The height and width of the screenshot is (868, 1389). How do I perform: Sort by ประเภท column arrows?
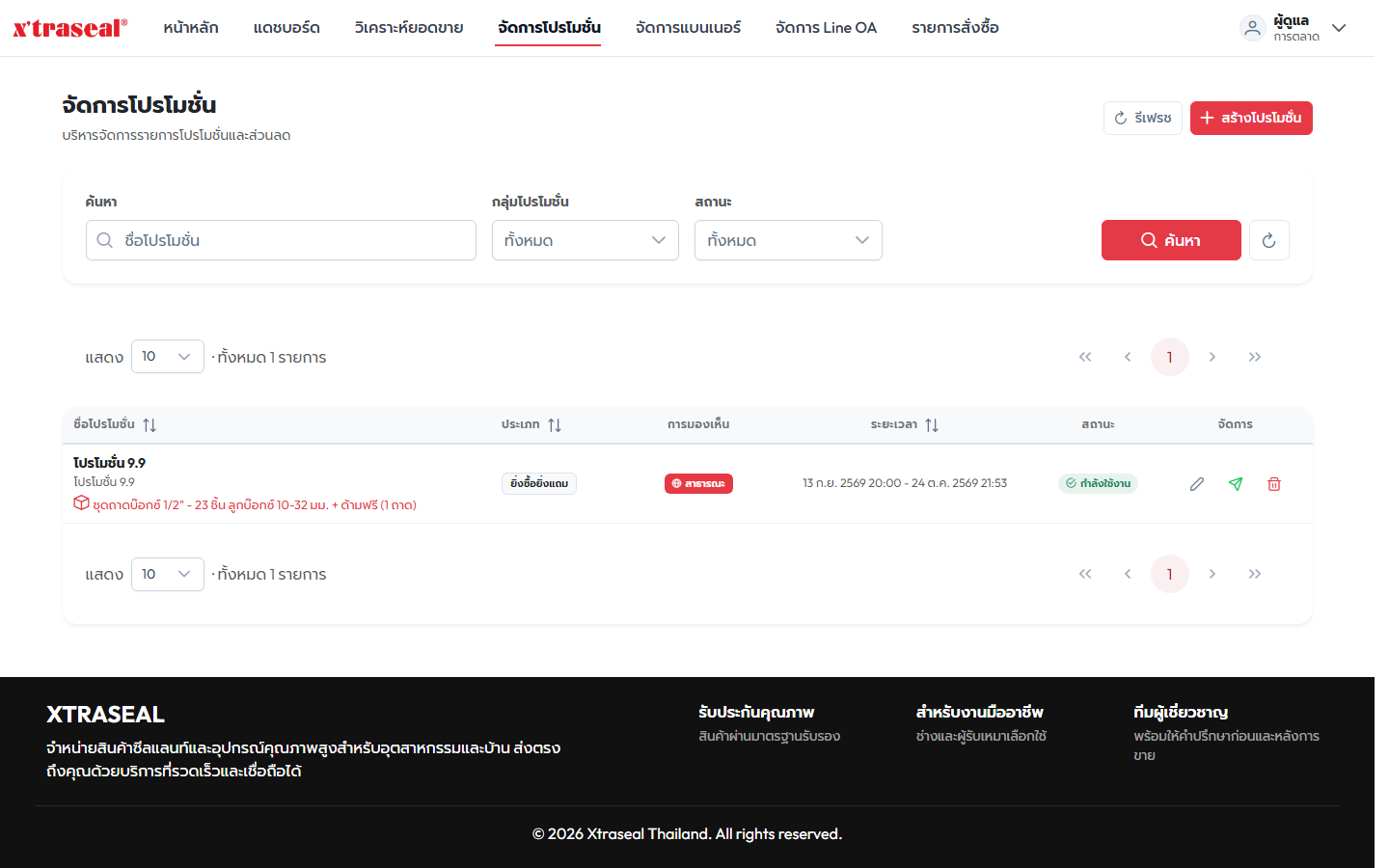click(555, 425)
